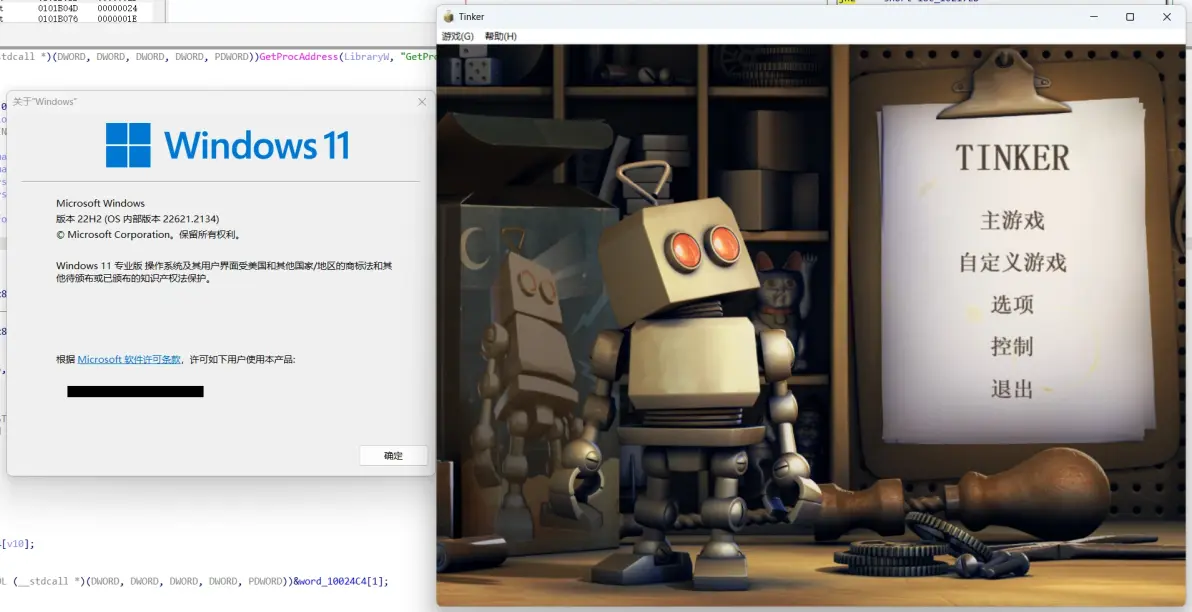Open 控制 settings in Tinker

(x=1012, y=346)
